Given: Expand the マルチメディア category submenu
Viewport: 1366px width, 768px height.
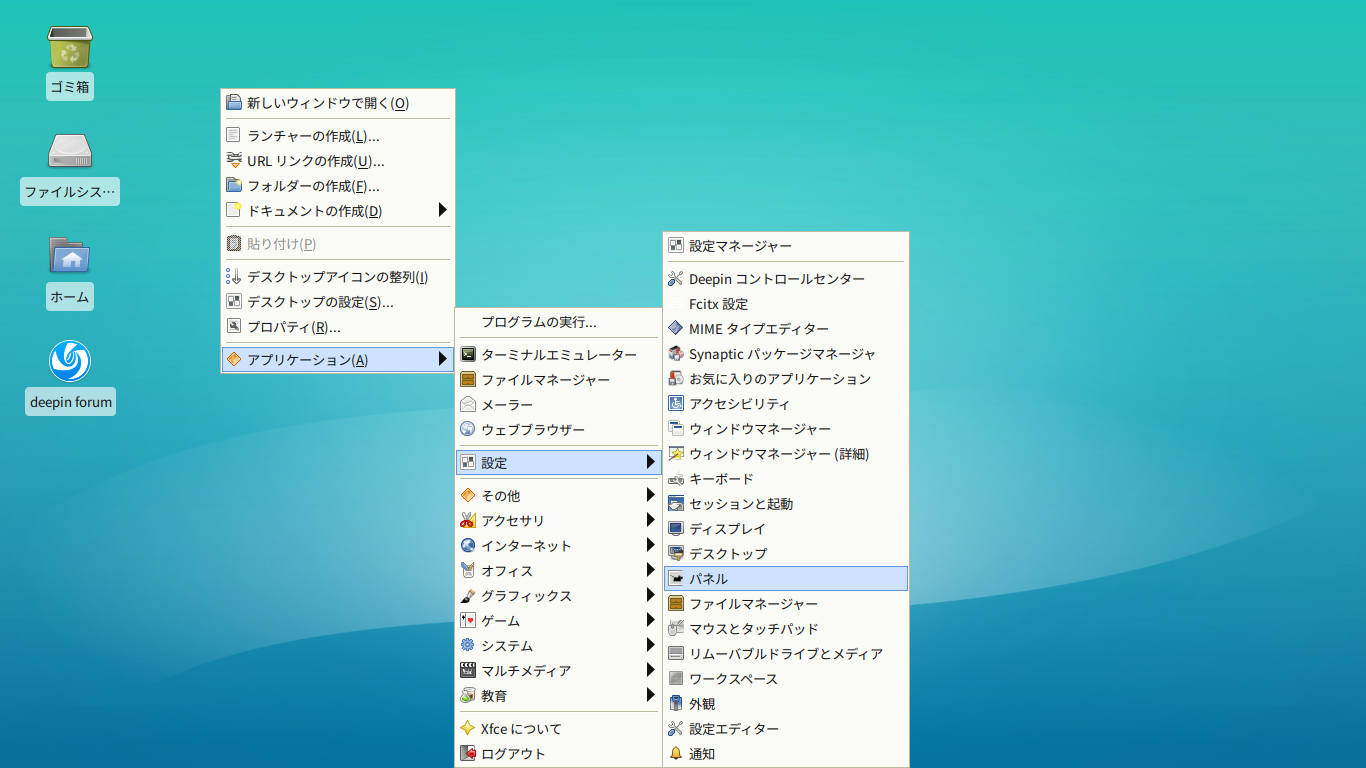Looking at the screenshot, I should coord(558,671).
